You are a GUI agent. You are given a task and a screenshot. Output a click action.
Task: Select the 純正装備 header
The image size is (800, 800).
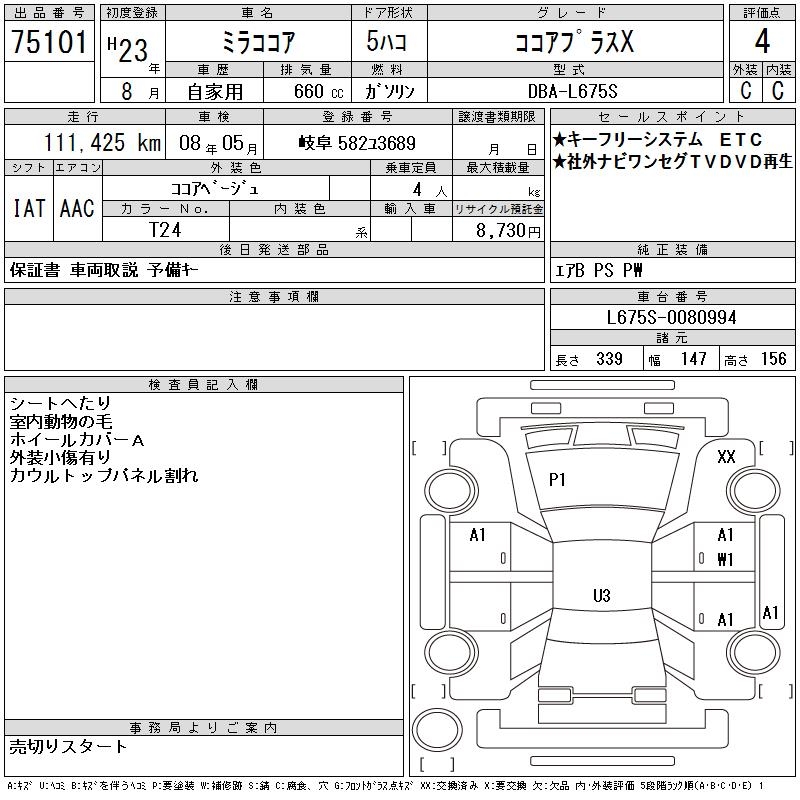(672, 249)
